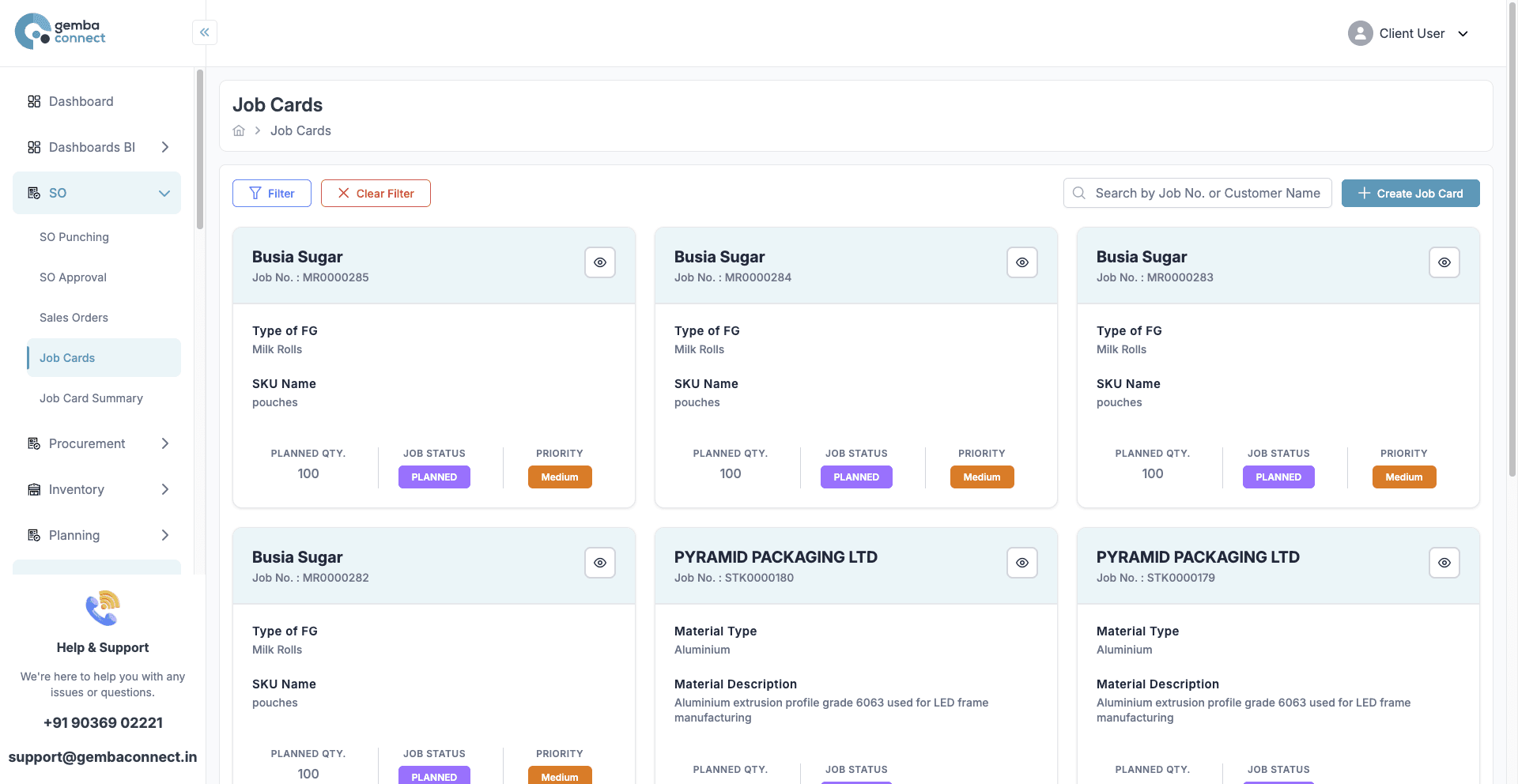The width and height of the screenshot is (1518, 784).
Task: Click the Inventory menu icon
Action: 34,489
